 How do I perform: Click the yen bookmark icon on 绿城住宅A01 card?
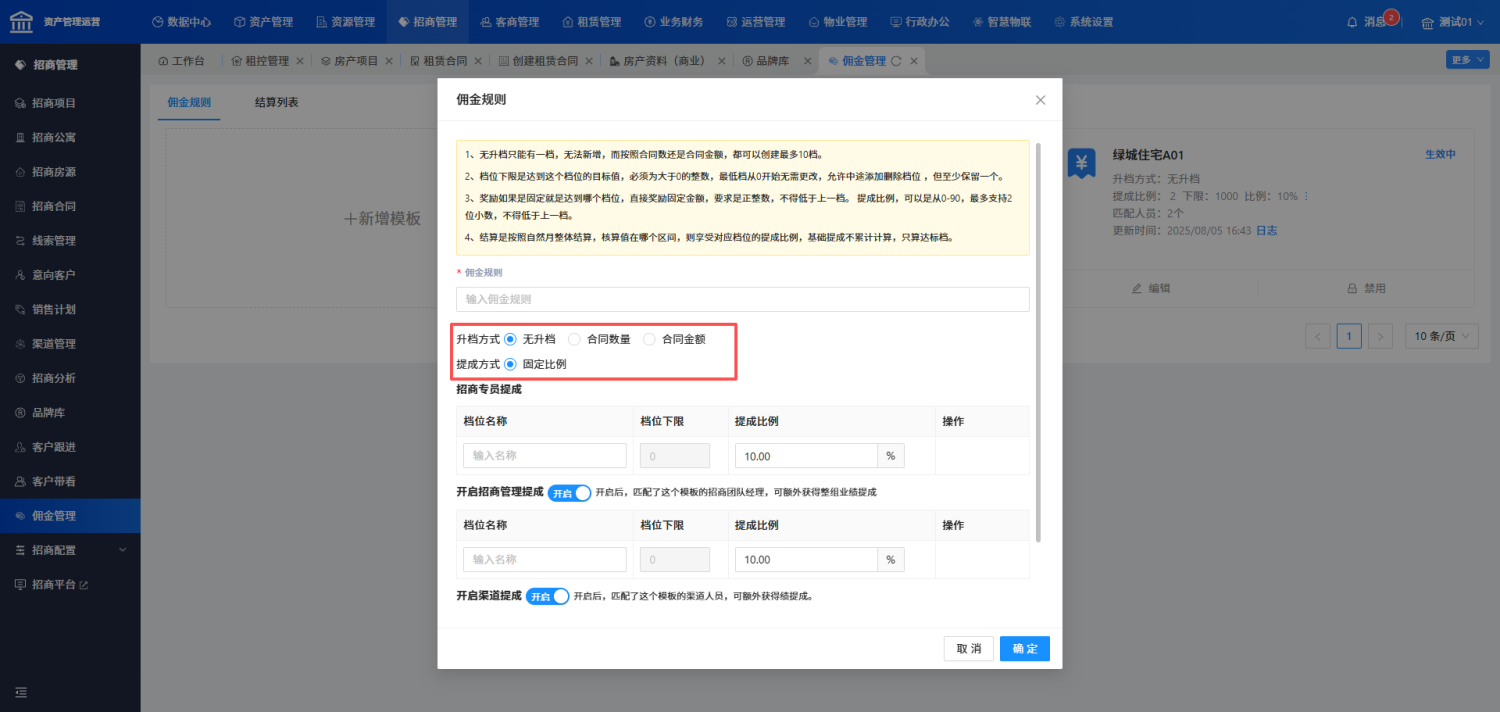click(x=1080, y=162)
